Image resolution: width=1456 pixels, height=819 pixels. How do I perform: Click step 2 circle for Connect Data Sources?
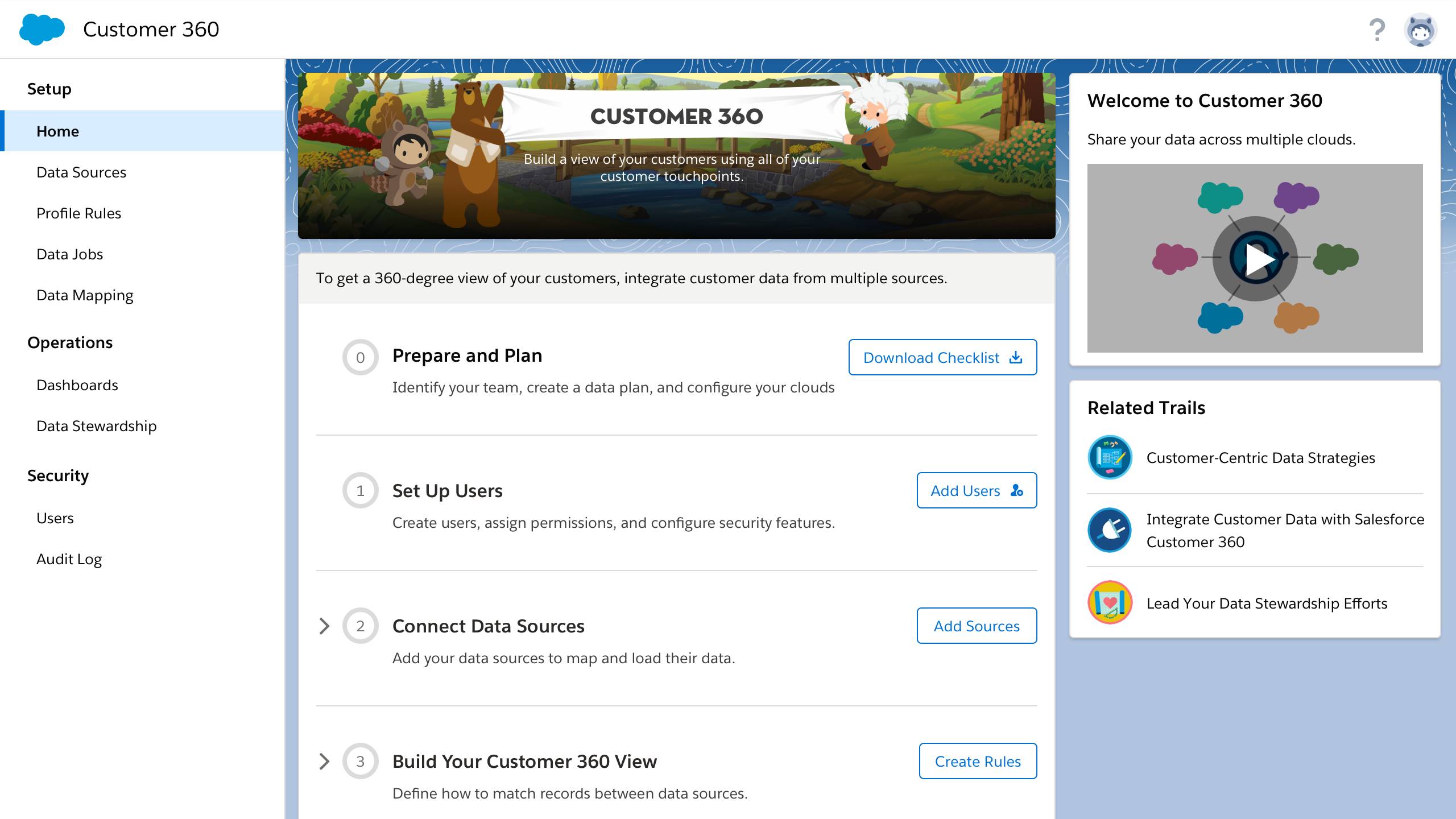coord(360,626)
